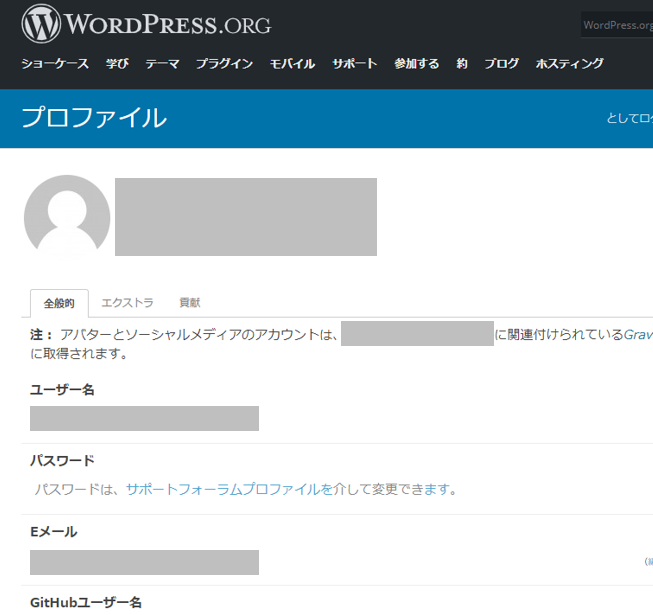Click the WordPress.org logo
The width and height of the screenshot is (653, 615).
click(146, 24)
